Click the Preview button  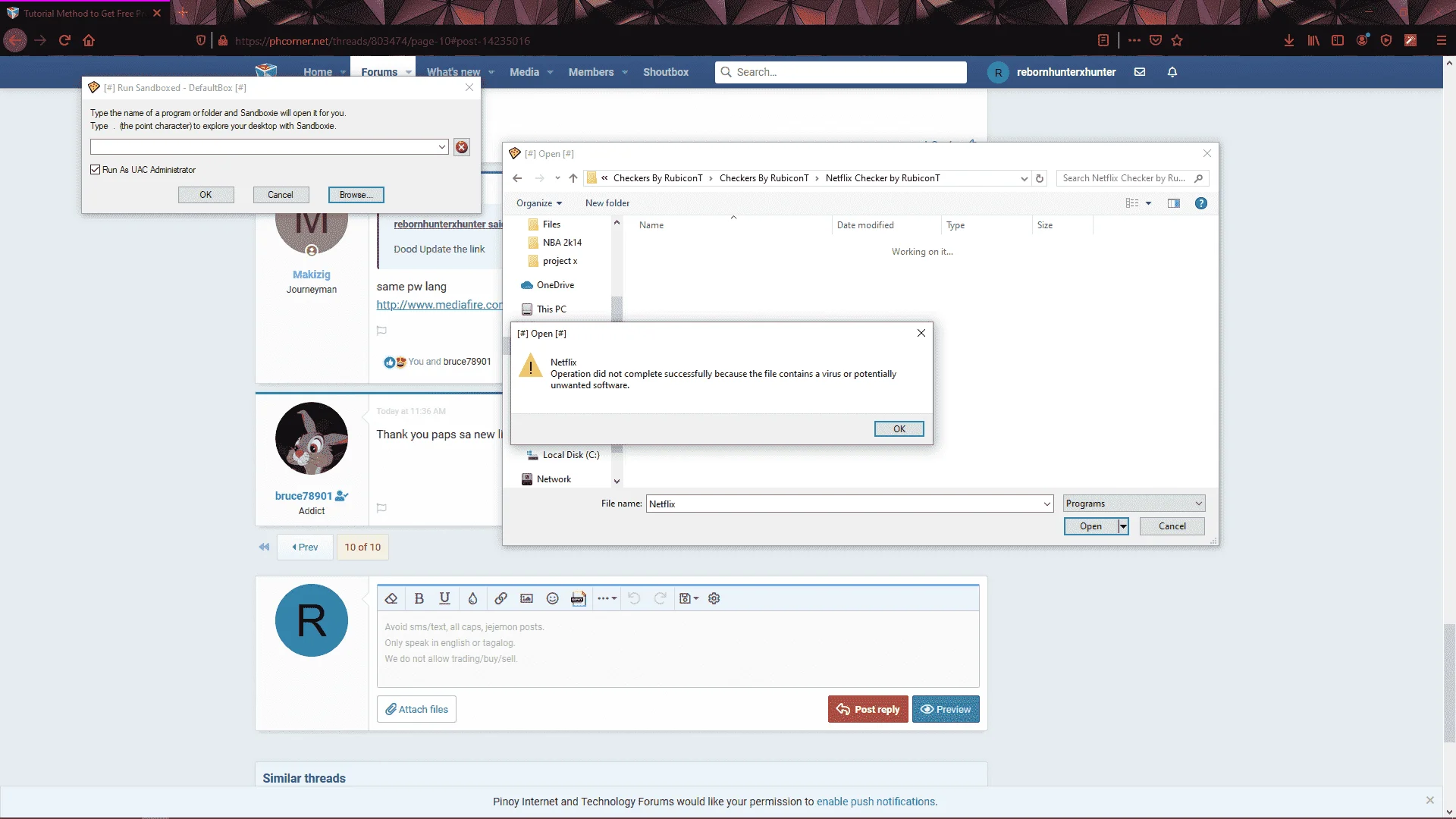tap(946, 710)
